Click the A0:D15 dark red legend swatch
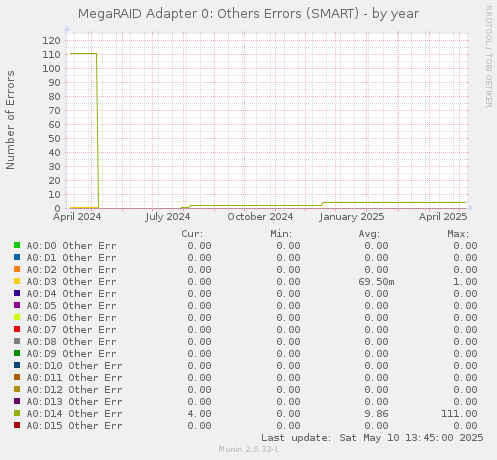 pyautogui.click(x=17, y=425)
